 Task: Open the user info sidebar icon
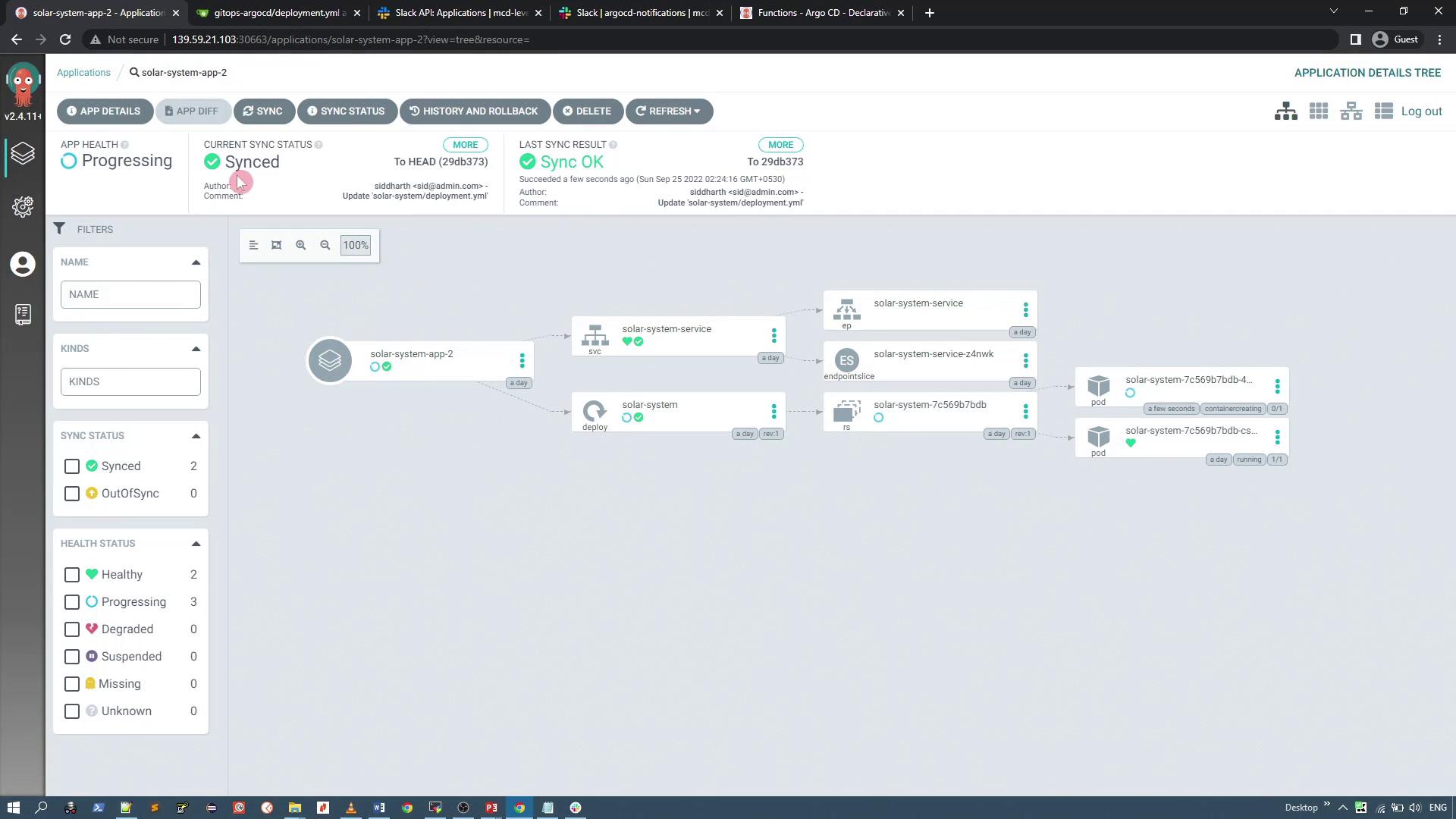(23, 264)
